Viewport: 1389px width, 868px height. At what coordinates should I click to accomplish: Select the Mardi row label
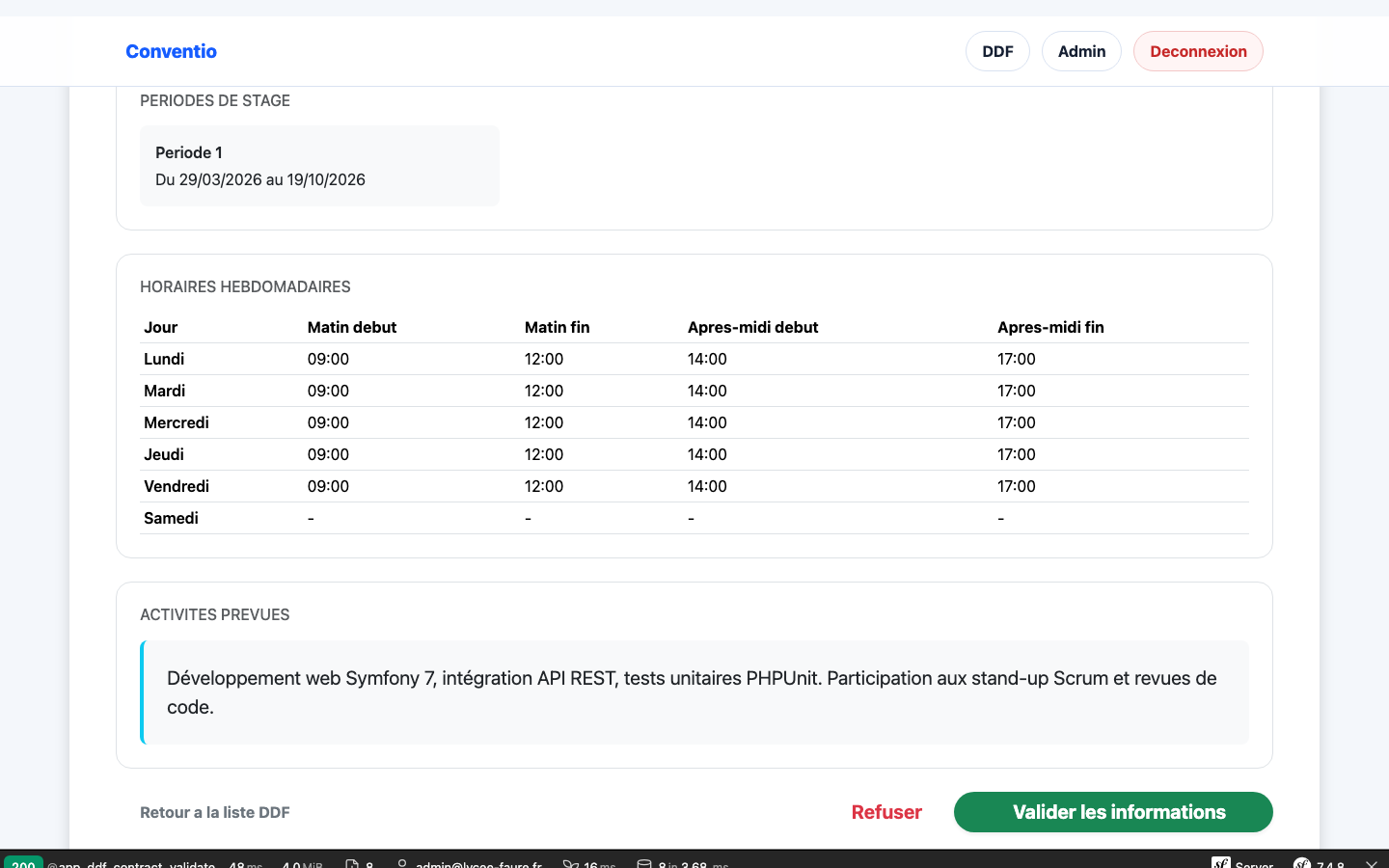[x=165, y=391]
